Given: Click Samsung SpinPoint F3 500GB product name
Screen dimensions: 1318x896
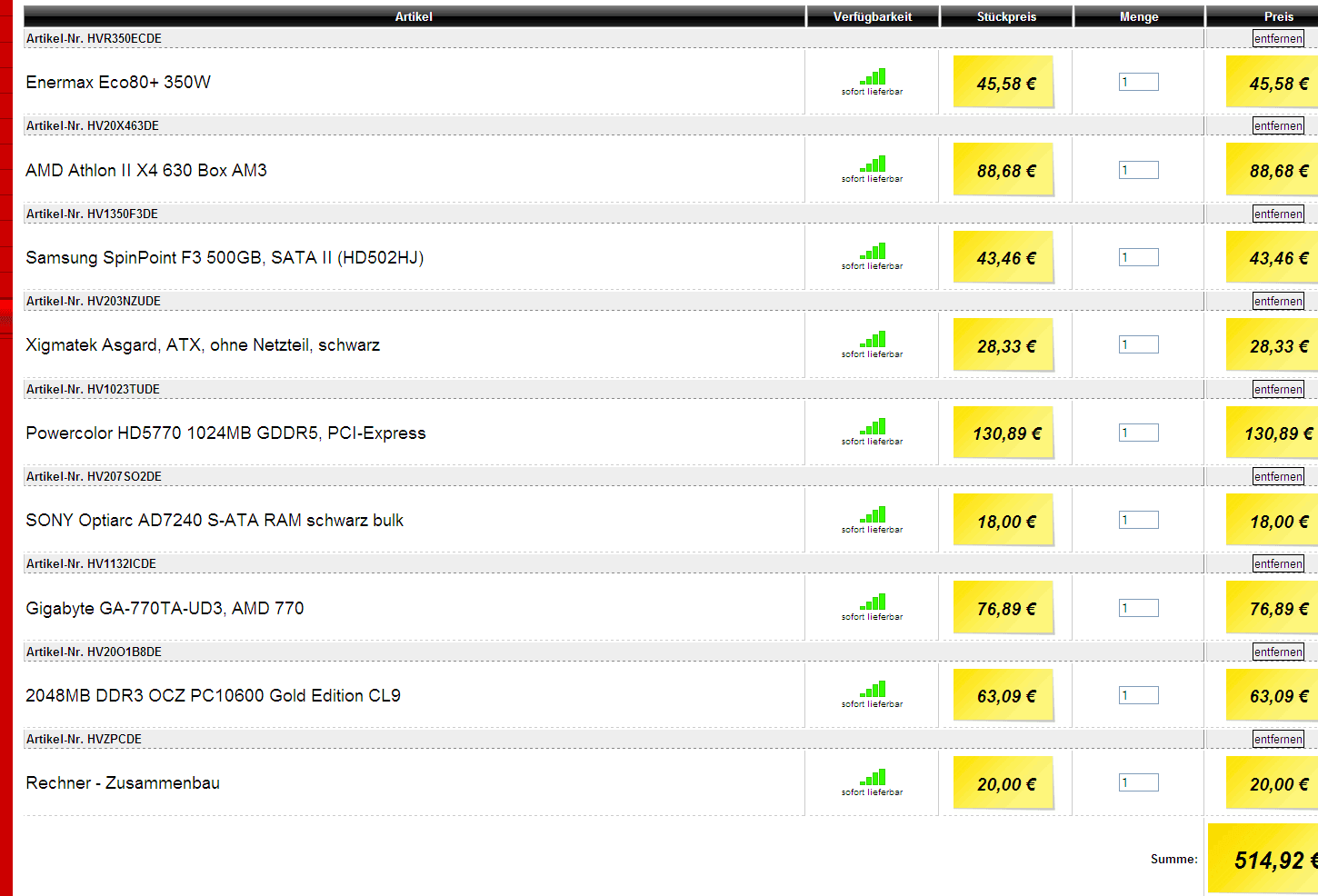Looking at the screenshot, I should click(225, 257).
